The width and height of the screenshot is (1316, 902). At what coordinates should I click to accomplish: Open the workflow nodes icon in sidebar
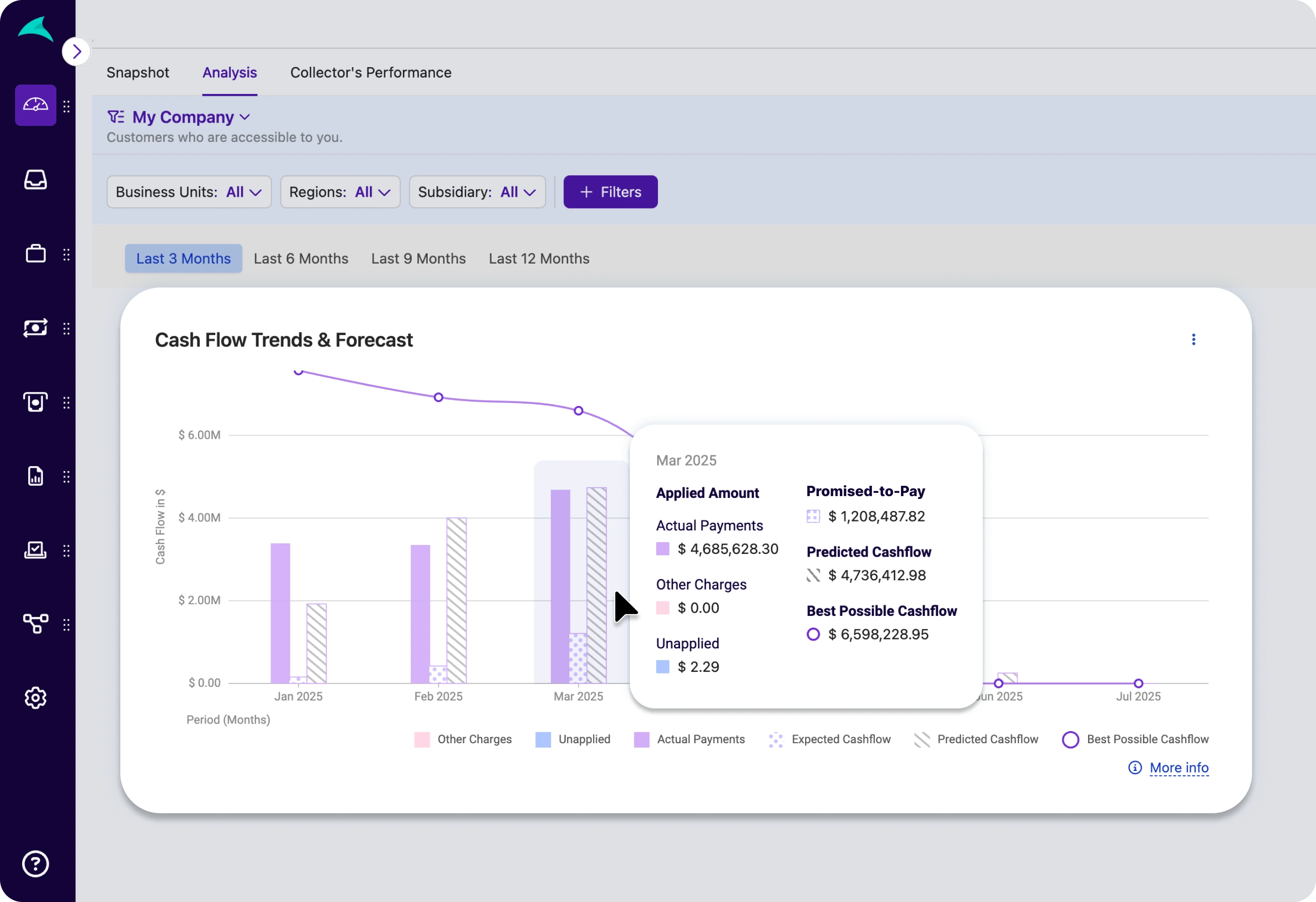pos(35,623)
